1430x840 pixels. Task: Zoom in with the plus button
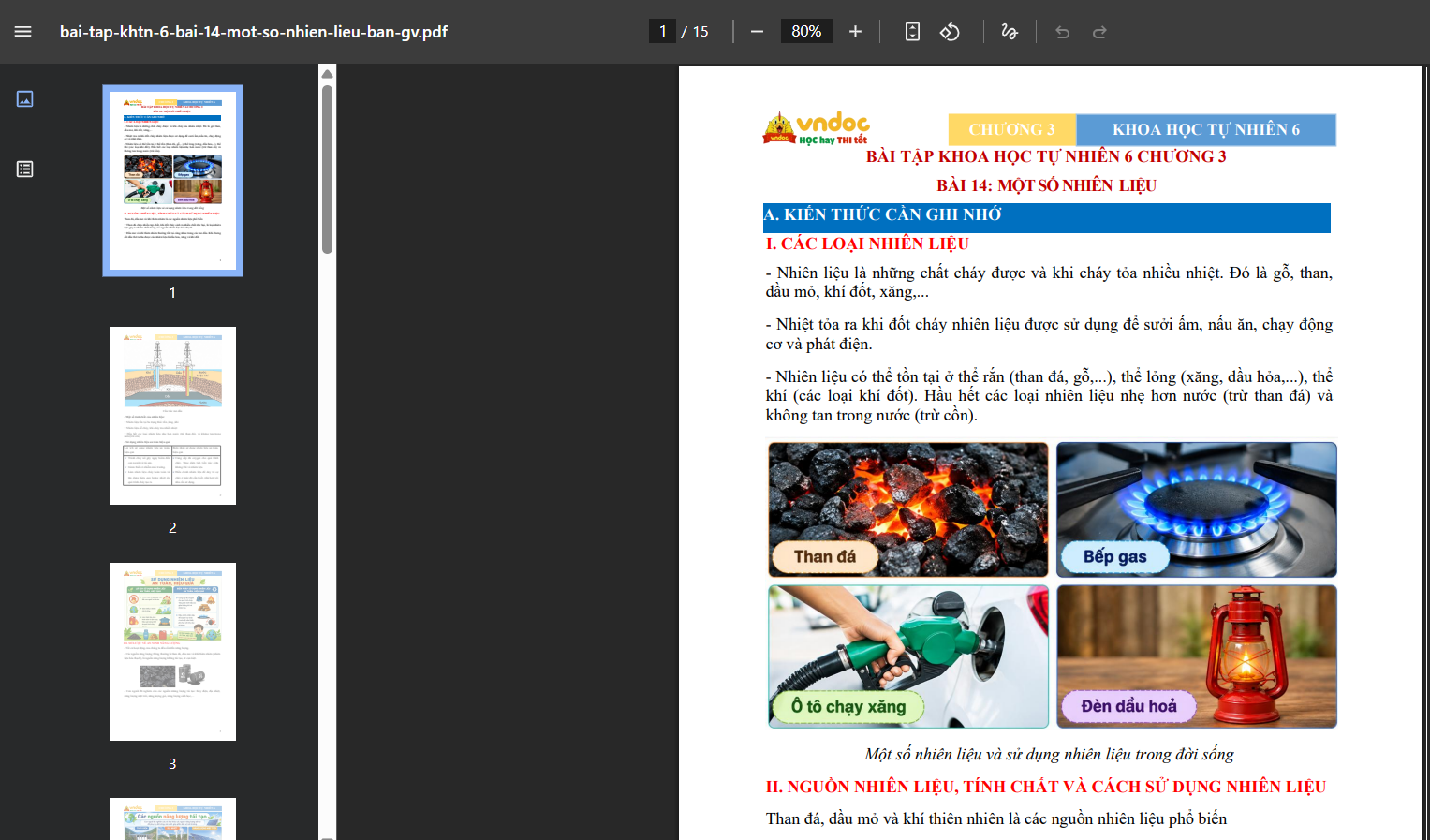855,32
